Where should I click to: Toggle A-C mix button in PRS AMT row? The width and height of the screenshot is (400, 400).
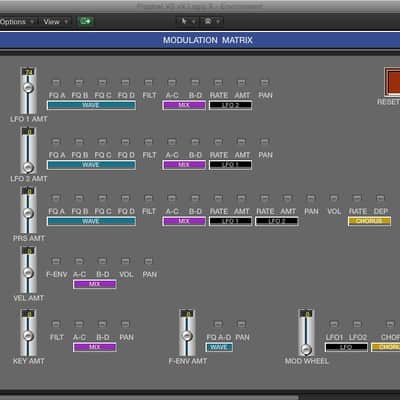point(172,198)
